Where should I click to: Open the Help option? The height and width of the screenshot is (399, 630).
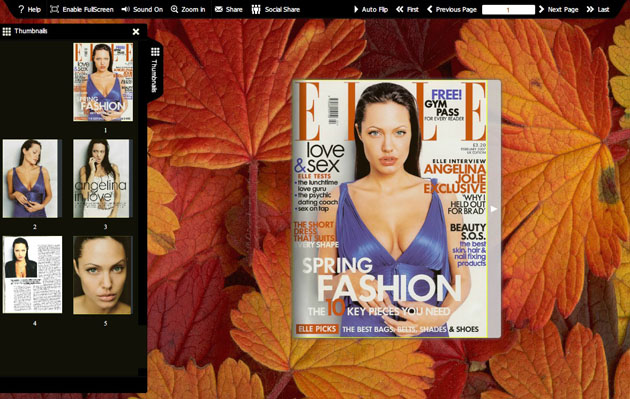coord(29,9)
